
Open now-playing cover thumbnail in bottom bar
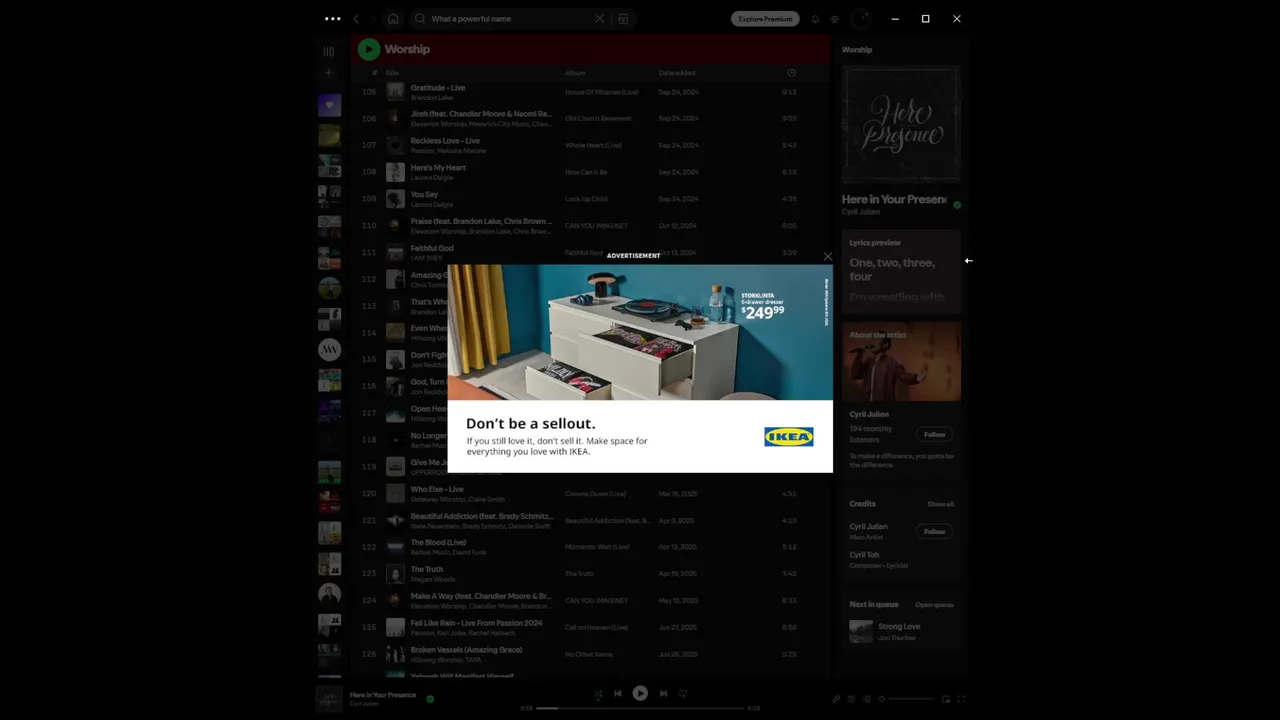(329, 699)
